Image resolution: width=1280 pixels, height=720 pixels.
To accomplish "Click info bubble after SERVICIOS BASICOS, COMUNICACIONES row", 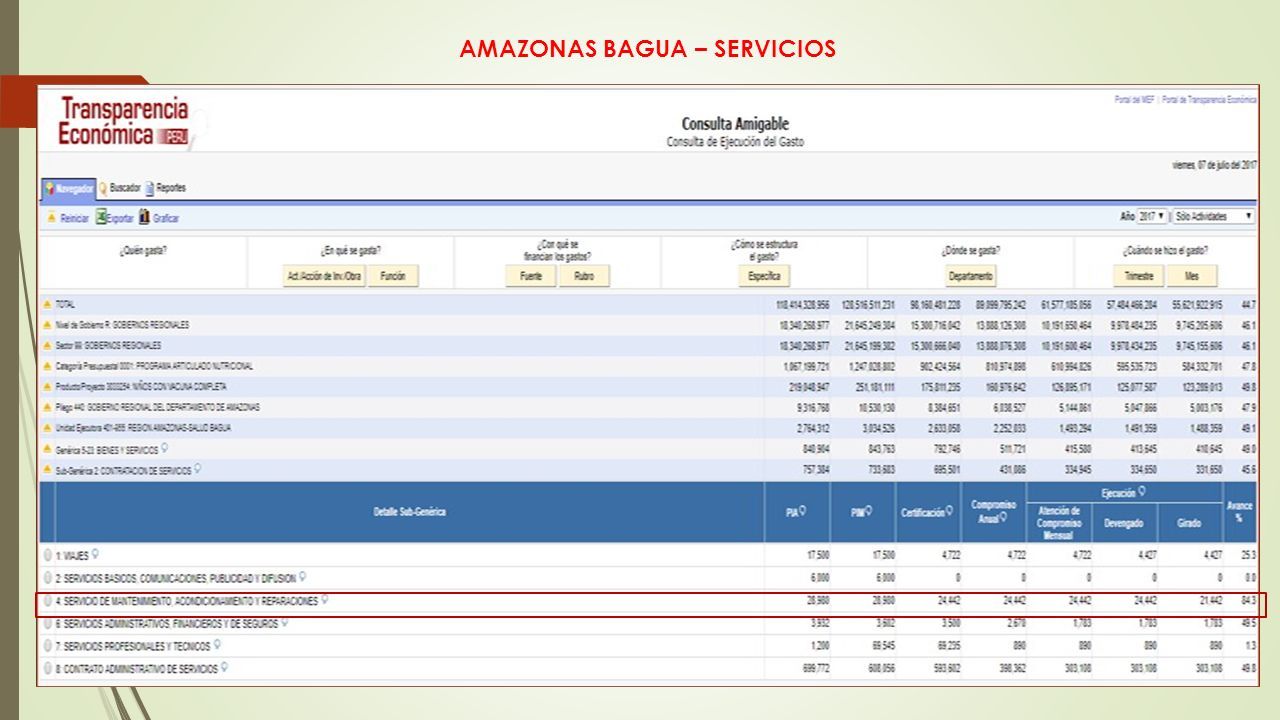I will click(303, 577).
